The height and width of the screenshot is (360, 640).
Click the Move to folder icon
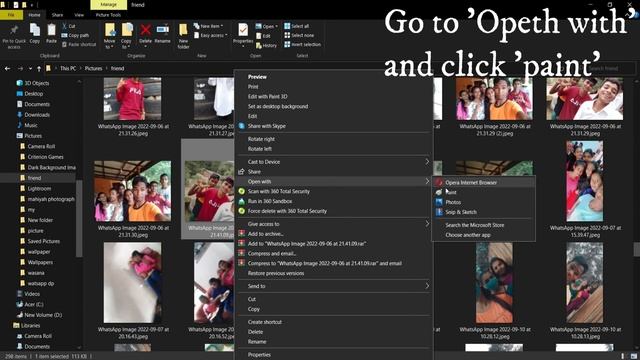point(110,30)
